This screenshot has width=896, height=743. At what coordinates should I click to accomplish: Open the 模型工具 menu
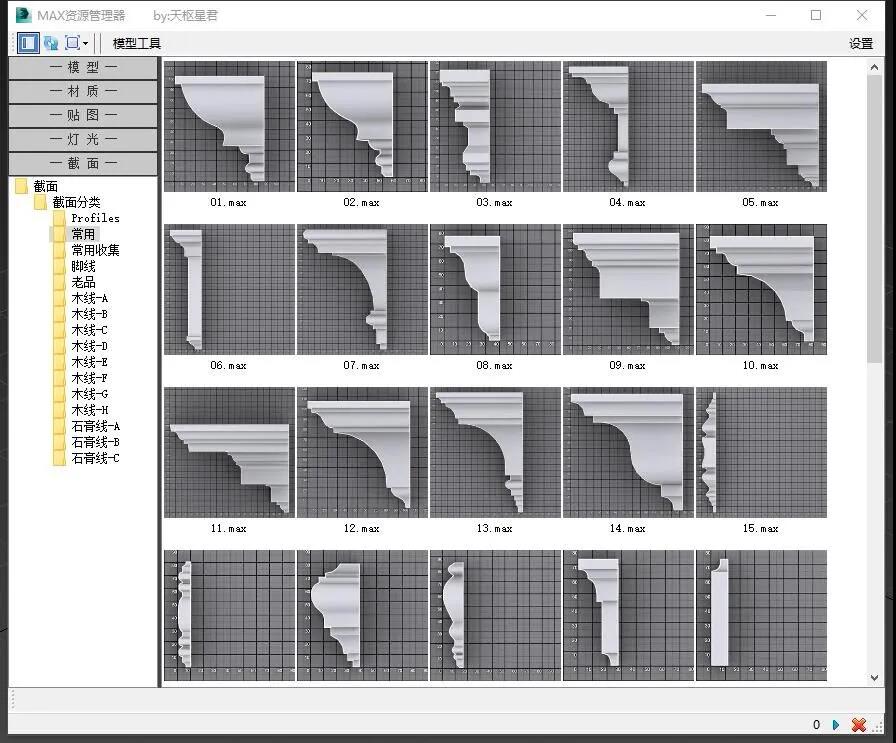[x=136, y=43]
